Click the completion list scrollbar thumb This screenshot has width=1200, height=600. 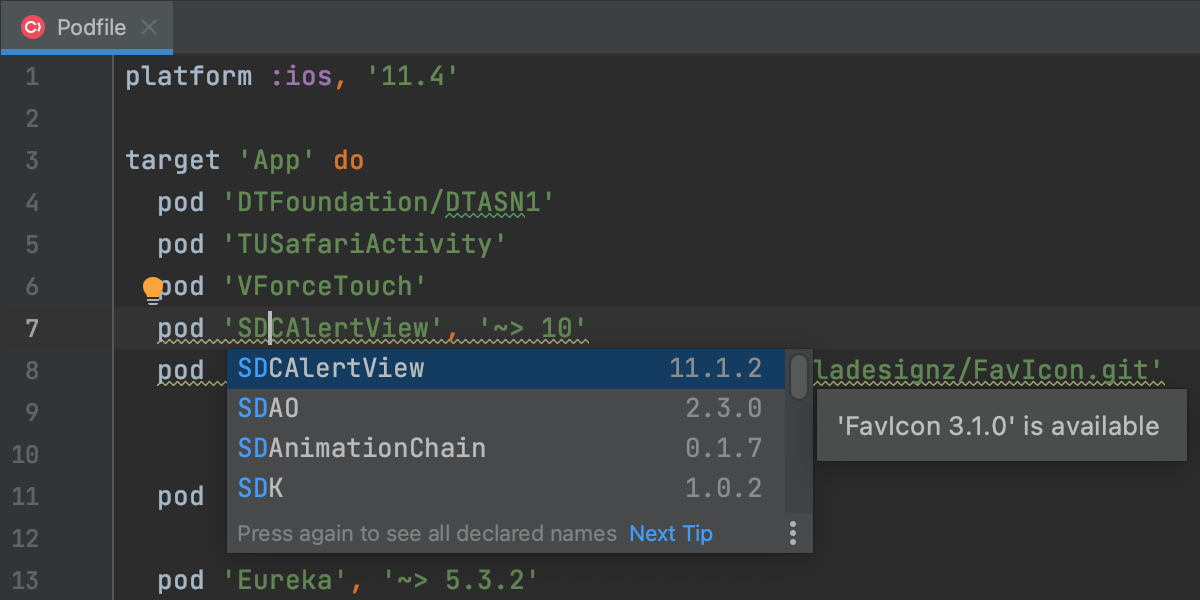(799, 378)
